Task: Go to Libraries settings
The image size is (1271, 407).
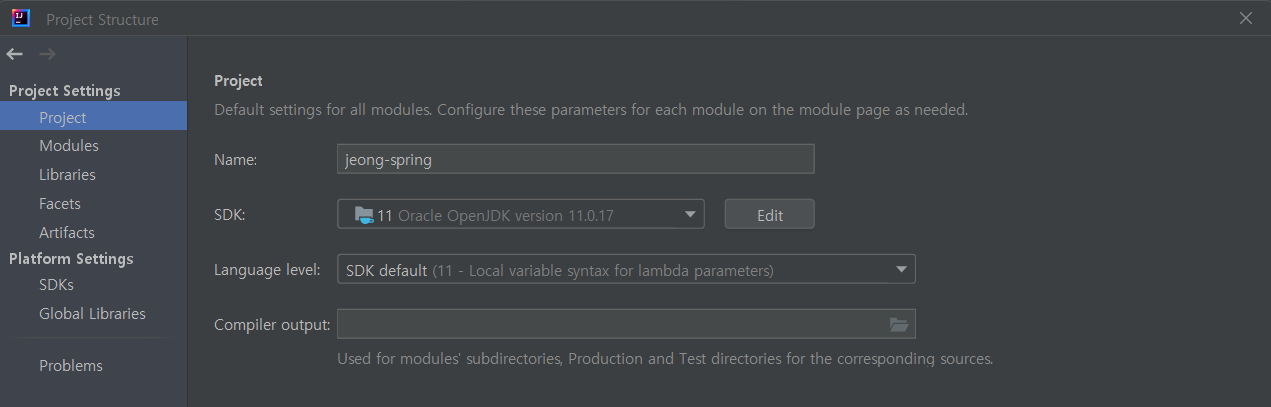Action: 67,174
